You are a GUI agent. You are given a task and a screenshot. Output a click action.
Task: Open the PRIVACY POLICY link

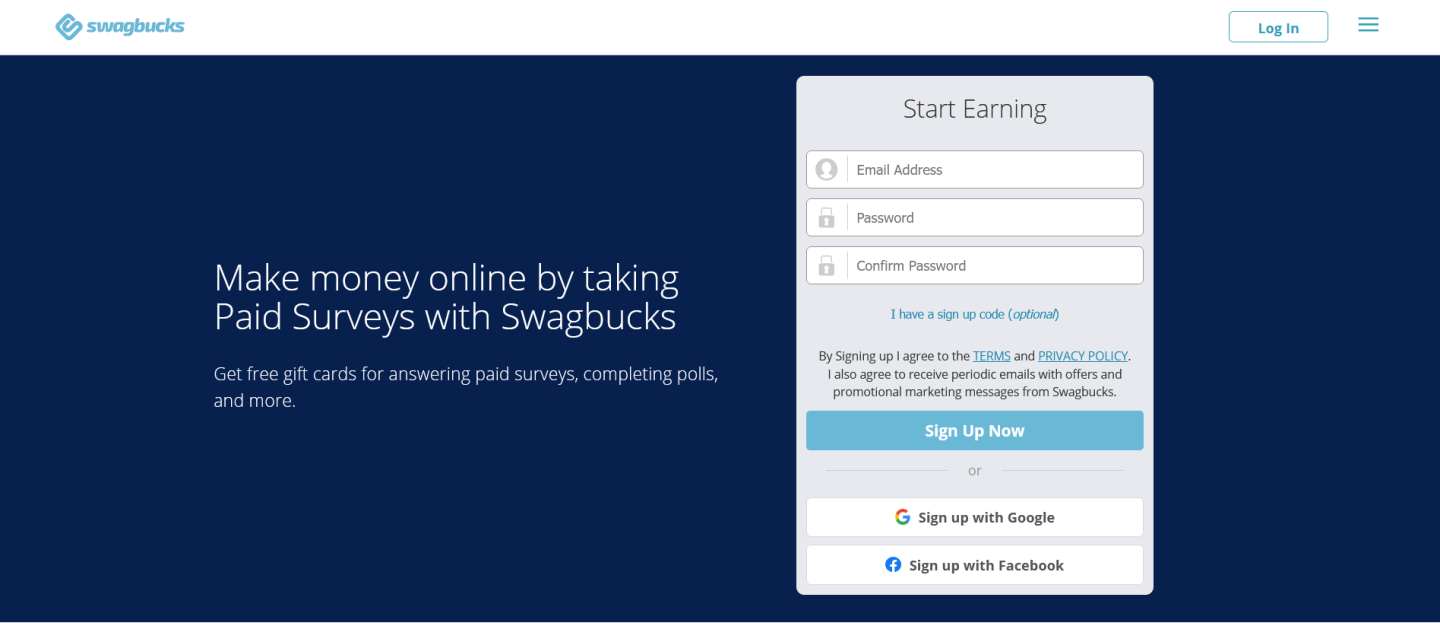coord(1083,356)
